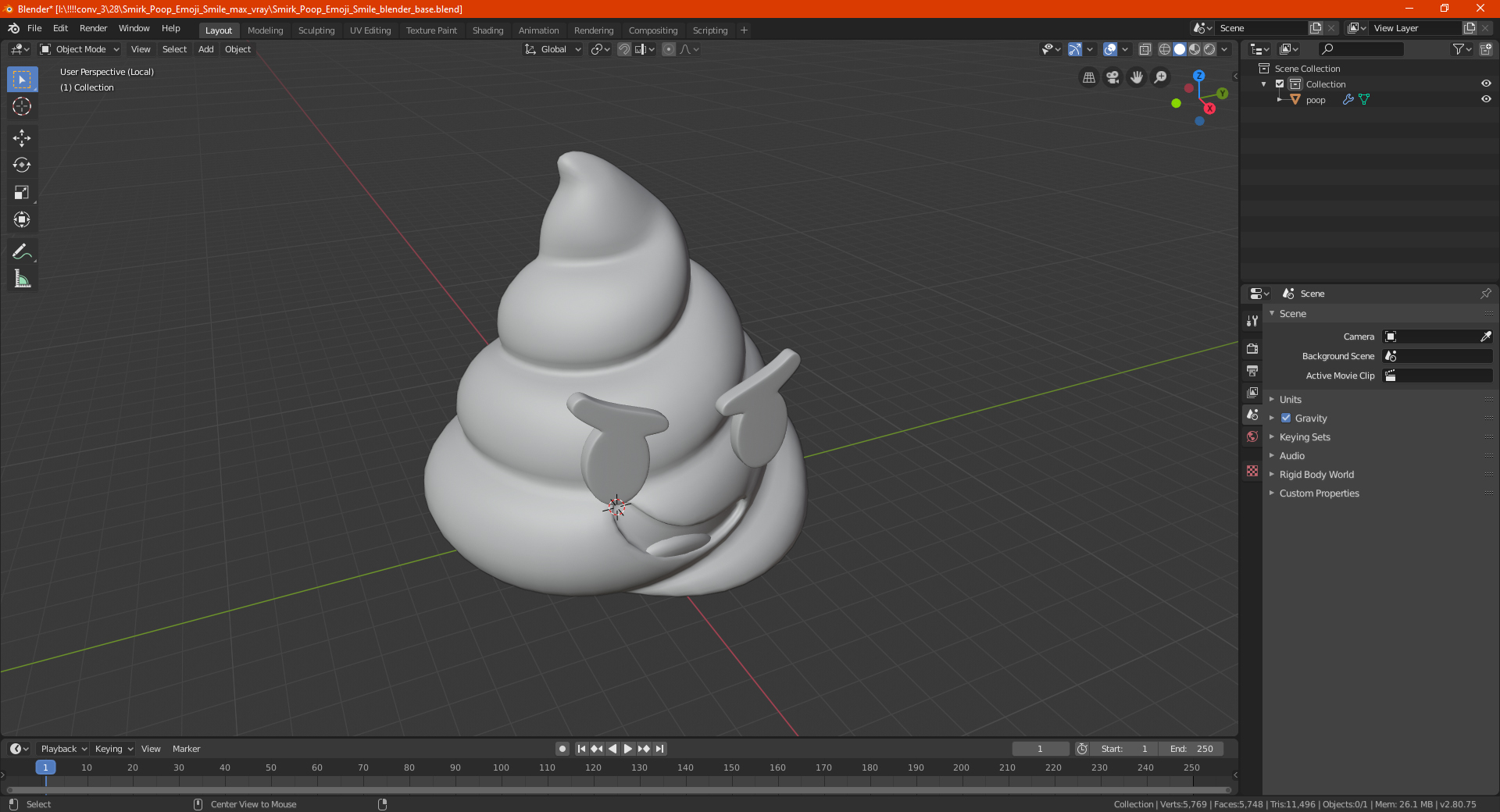Click the outliner search field
Image resolution: width=1500 pixels, height=812 pixels.
pos(1360,49)
